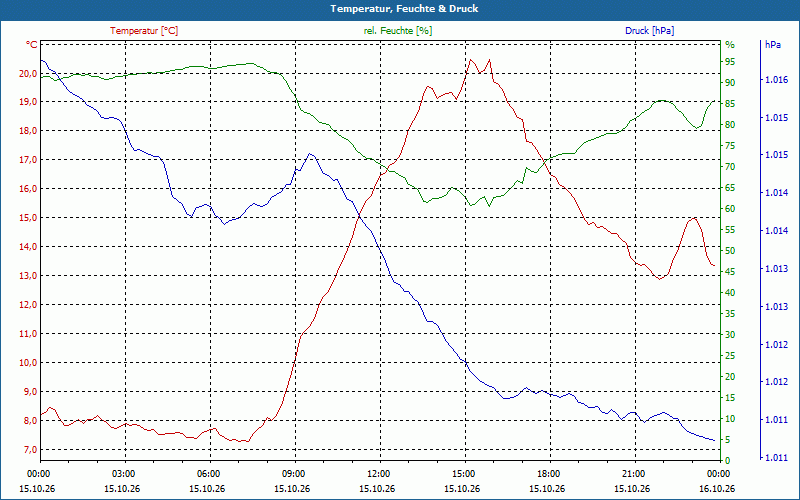Click the '9,0' temperature axis value

click(30, 392)
